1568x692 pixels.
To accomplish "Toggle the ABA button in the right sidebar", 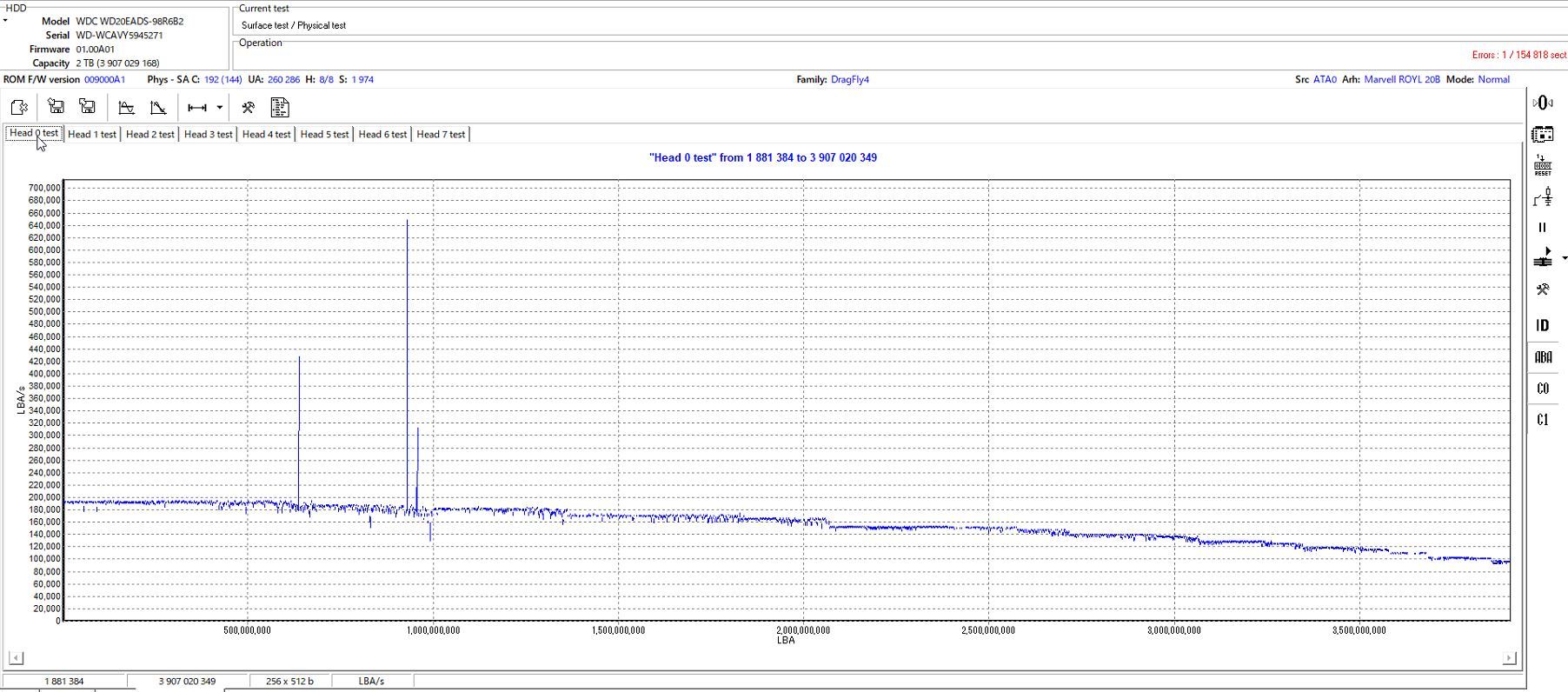I will pos(1543,357).
